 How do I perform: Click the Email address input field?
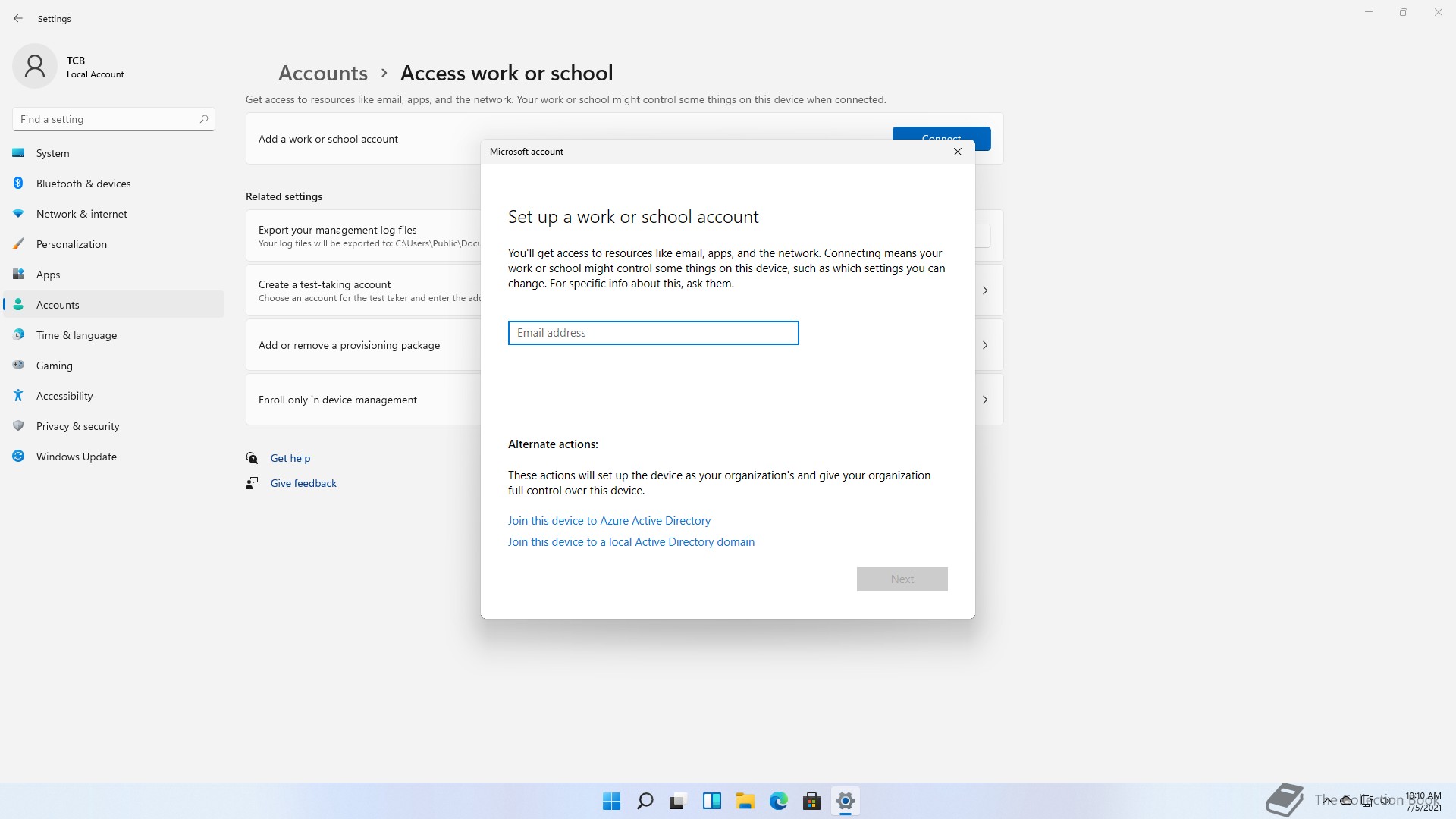[x=653, y=333]
